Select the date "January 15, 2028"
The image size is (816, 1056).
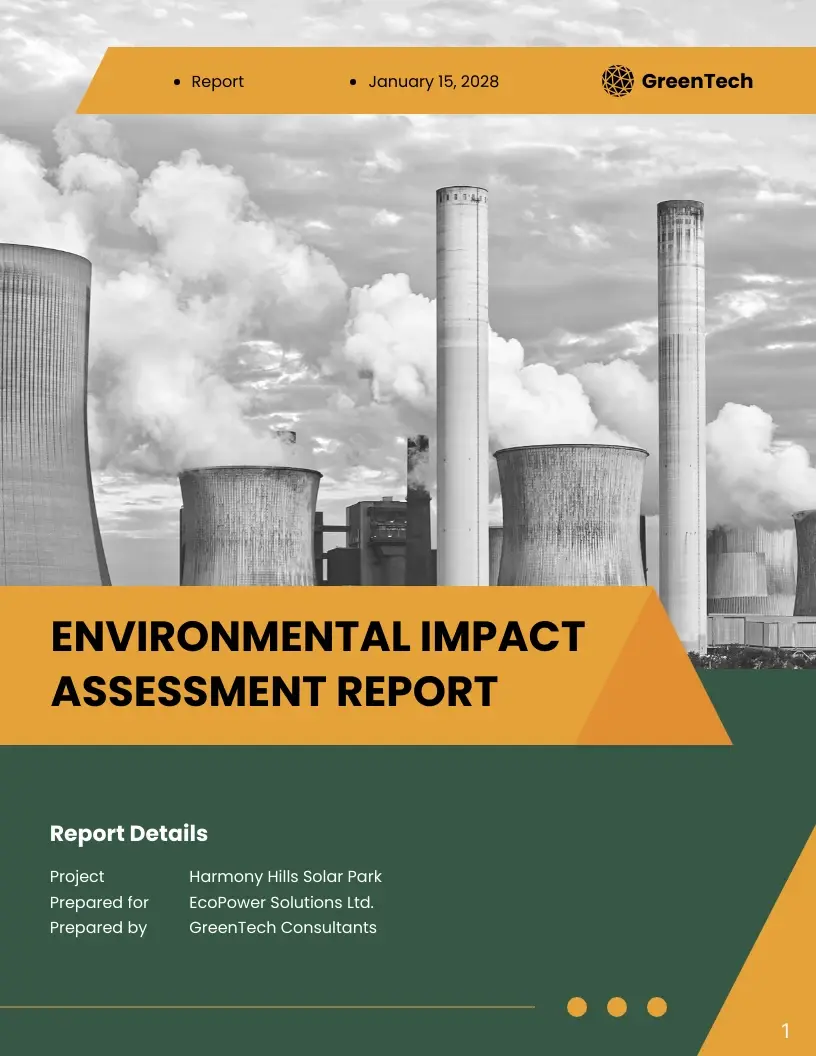434,81
